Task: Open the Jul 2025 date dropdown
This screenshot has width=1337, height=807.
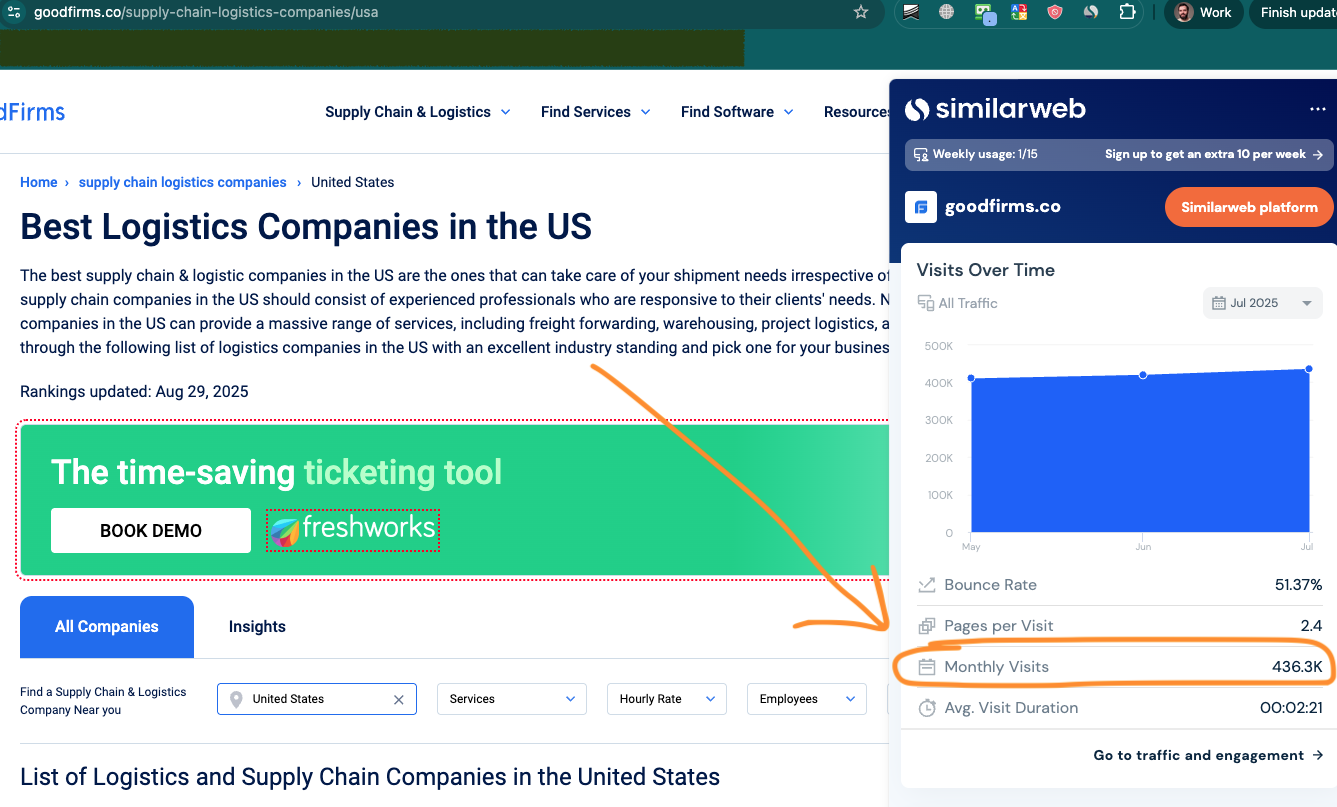Action: click(1262, 303)
